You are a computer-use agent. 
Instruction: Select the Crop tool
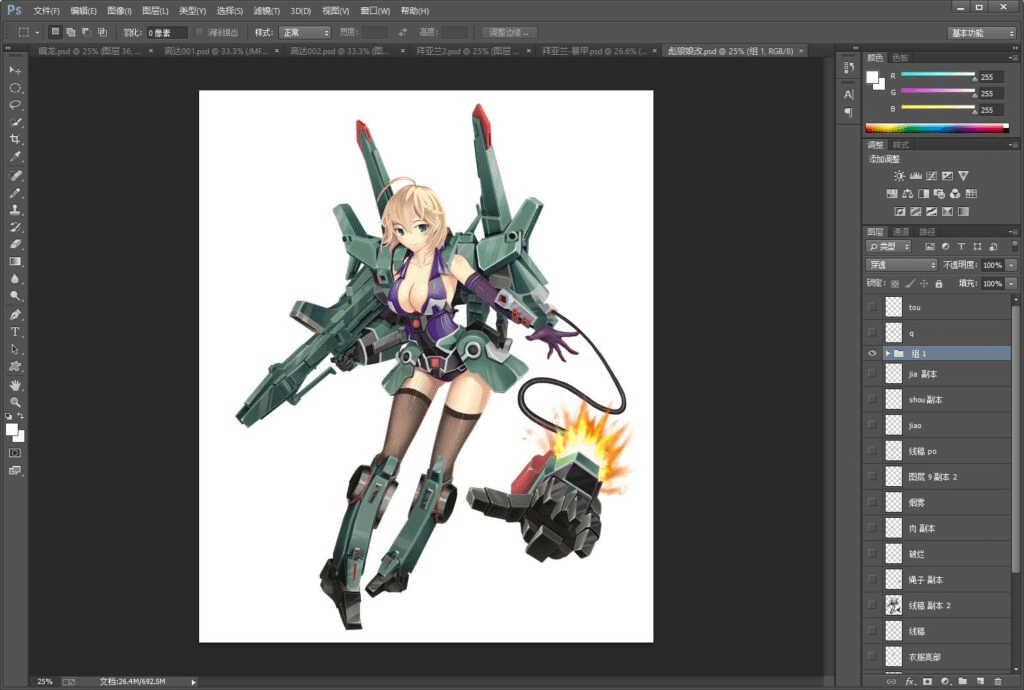(14, 139)
